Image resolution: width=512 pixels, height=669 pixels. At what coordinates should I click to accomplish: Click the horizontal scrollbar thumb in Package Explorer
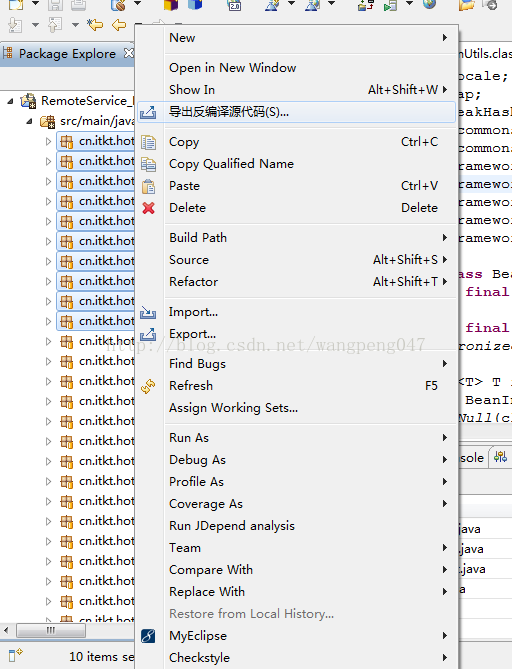pyautogui.click(x=51, y=630)
